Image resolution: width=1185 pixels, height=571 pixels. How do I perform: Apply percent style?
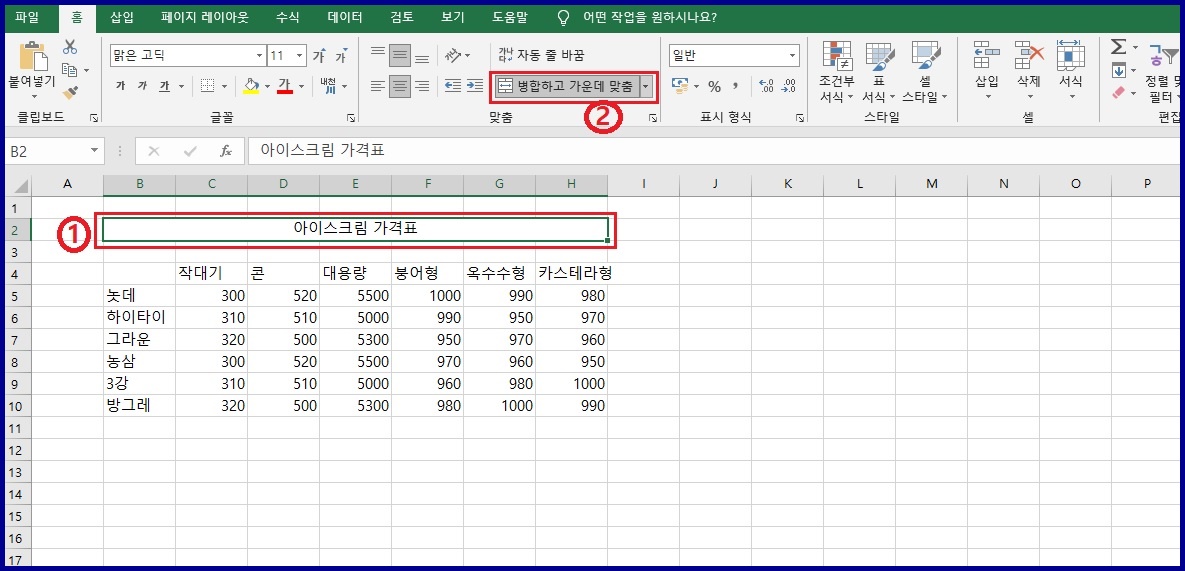pos(714,87)
